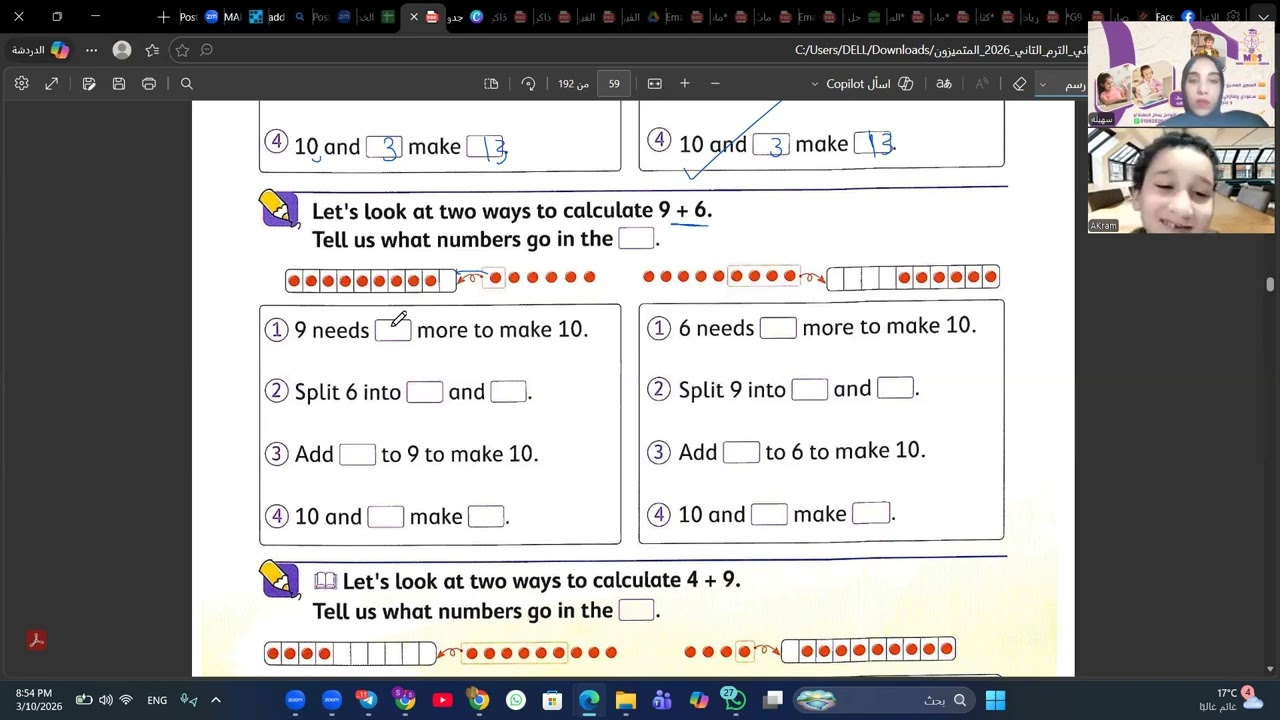Screen dimensions: 1280x720
Task: Click the page number field showing 59
Action: point(614,84)
